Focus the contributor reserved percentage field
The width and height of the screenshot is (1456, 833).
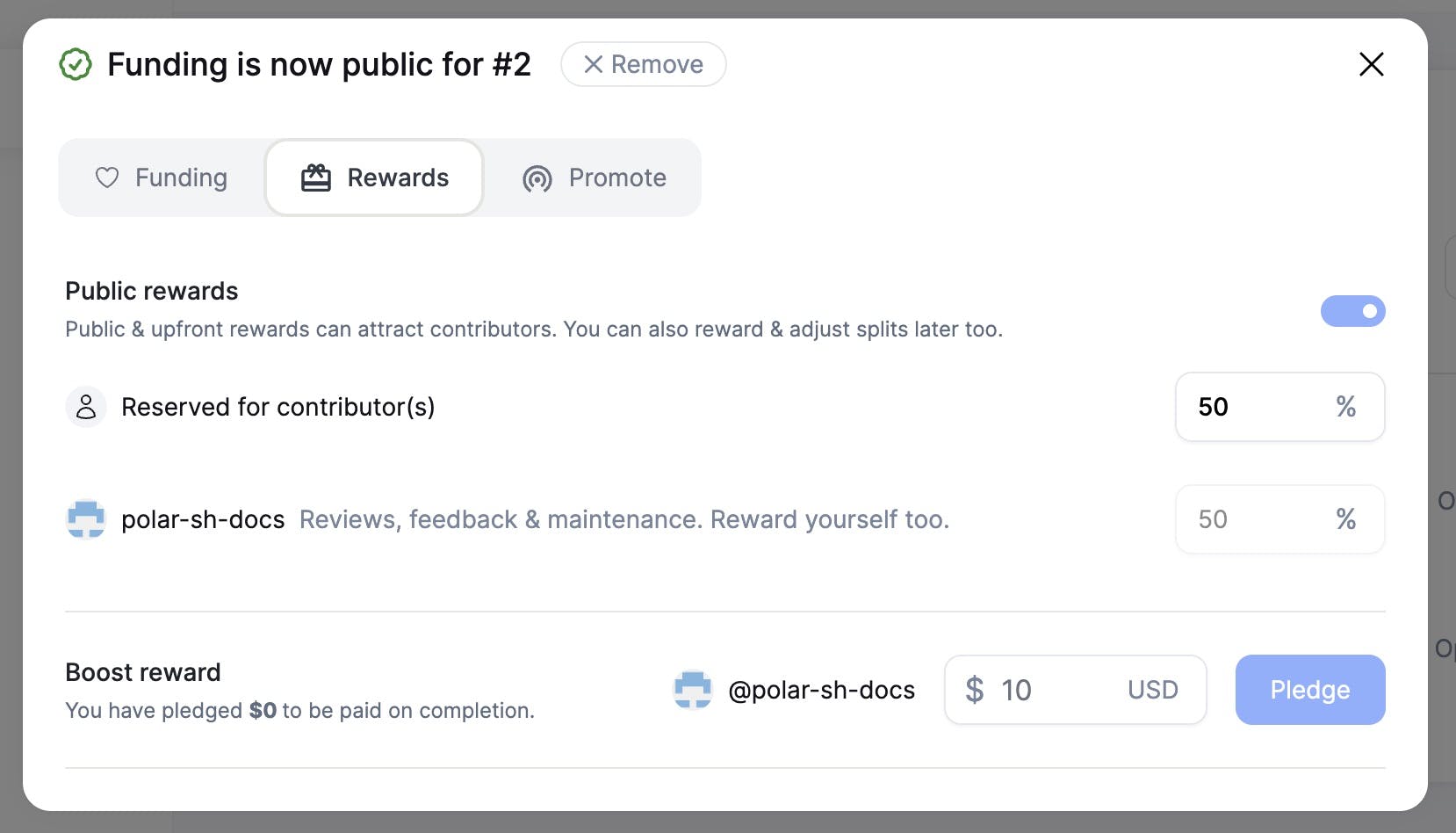coord(1280,407)
